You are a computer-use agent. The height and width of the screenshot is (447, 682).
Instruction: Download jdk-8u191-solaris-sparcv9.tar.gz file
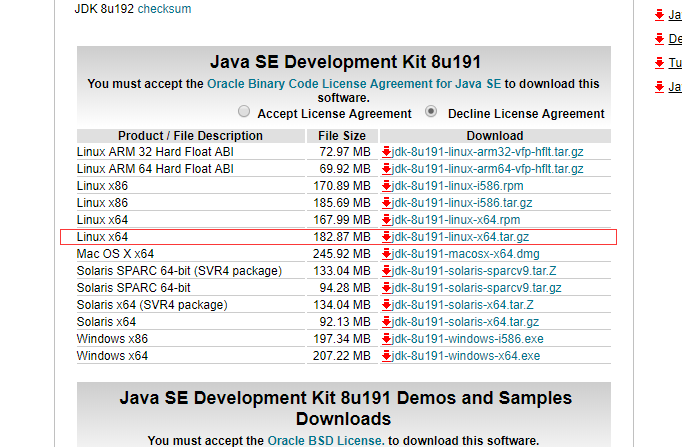pos(477,287)
